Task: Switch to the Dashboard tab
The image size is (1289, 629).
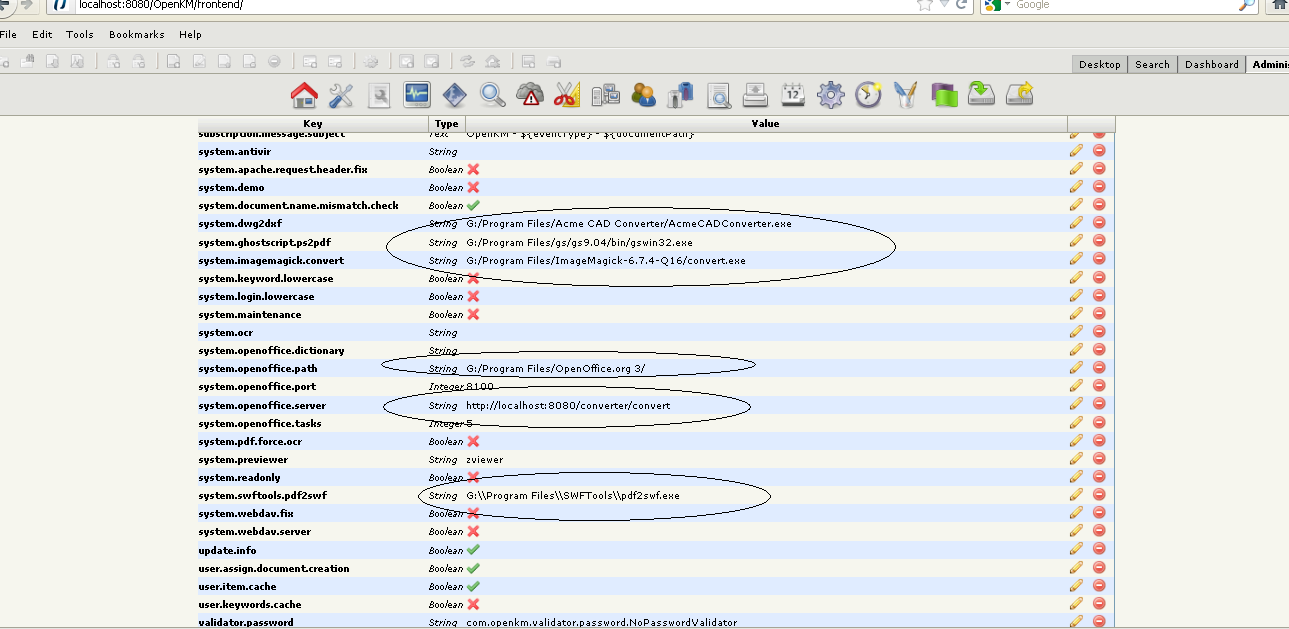Action: click(1211, 63)
